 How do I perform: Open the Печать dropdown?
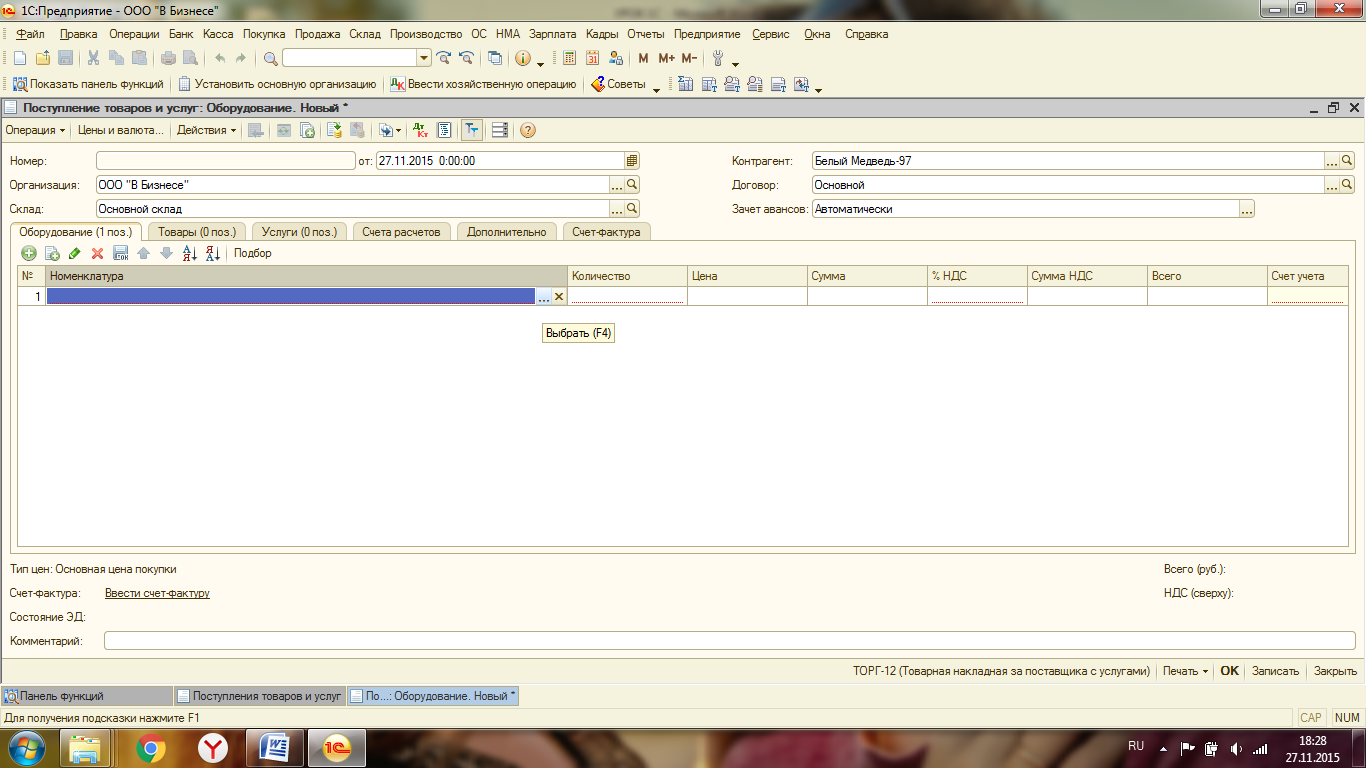1185,671
